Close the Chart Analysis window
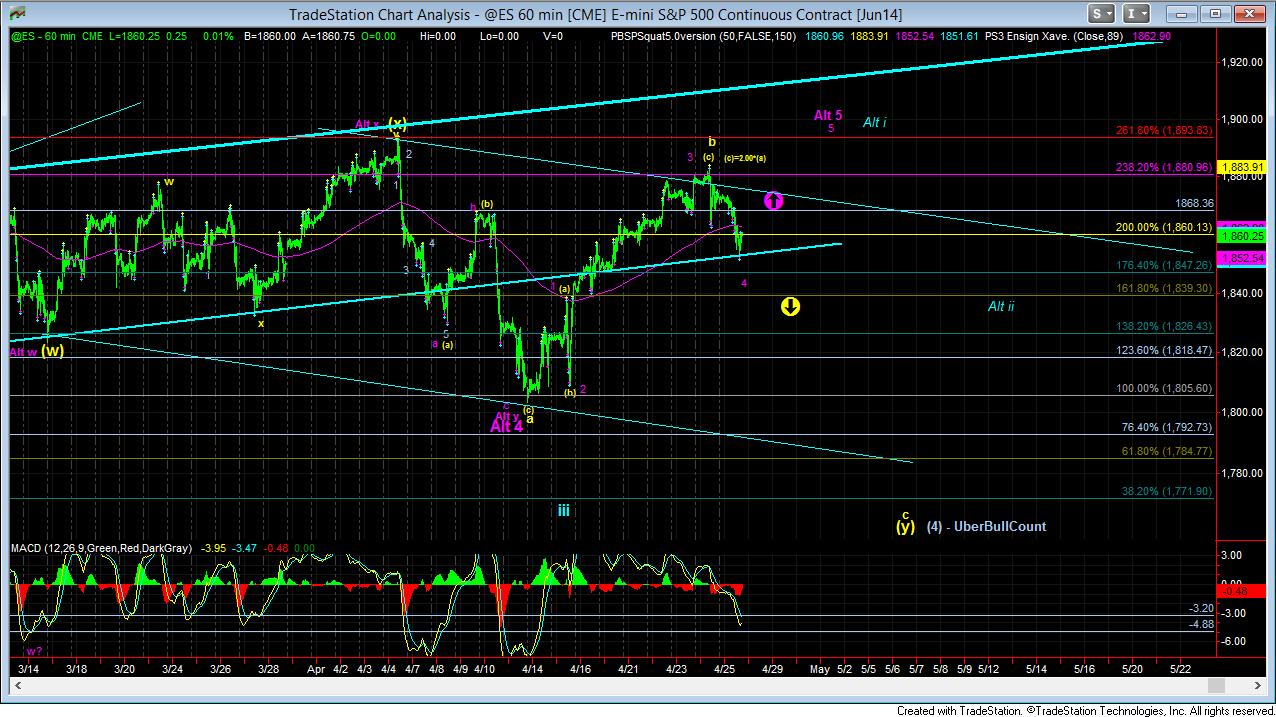This screenshot has height=717, width=1276. tap(1249, 14)
